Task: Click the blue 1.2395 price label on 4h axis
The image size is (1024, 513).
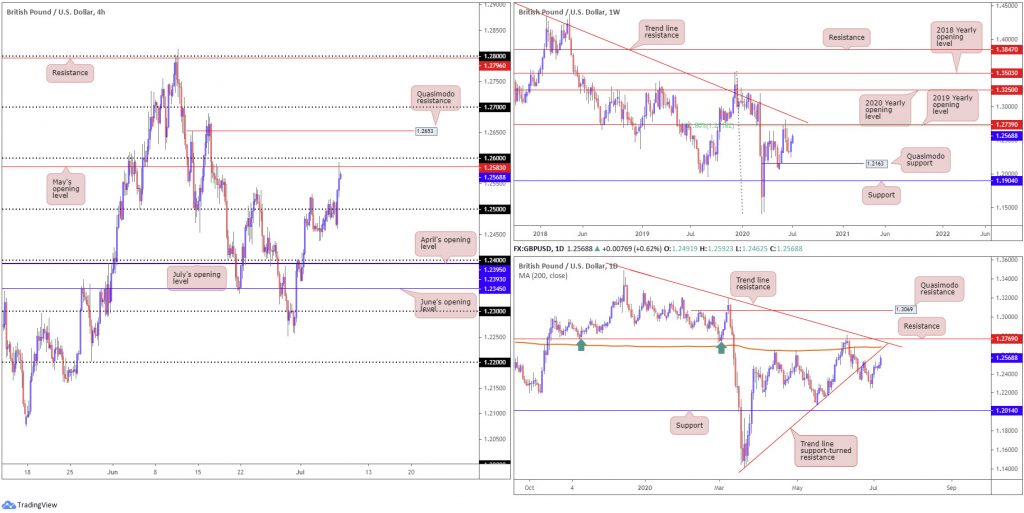Action: [492, 270]
